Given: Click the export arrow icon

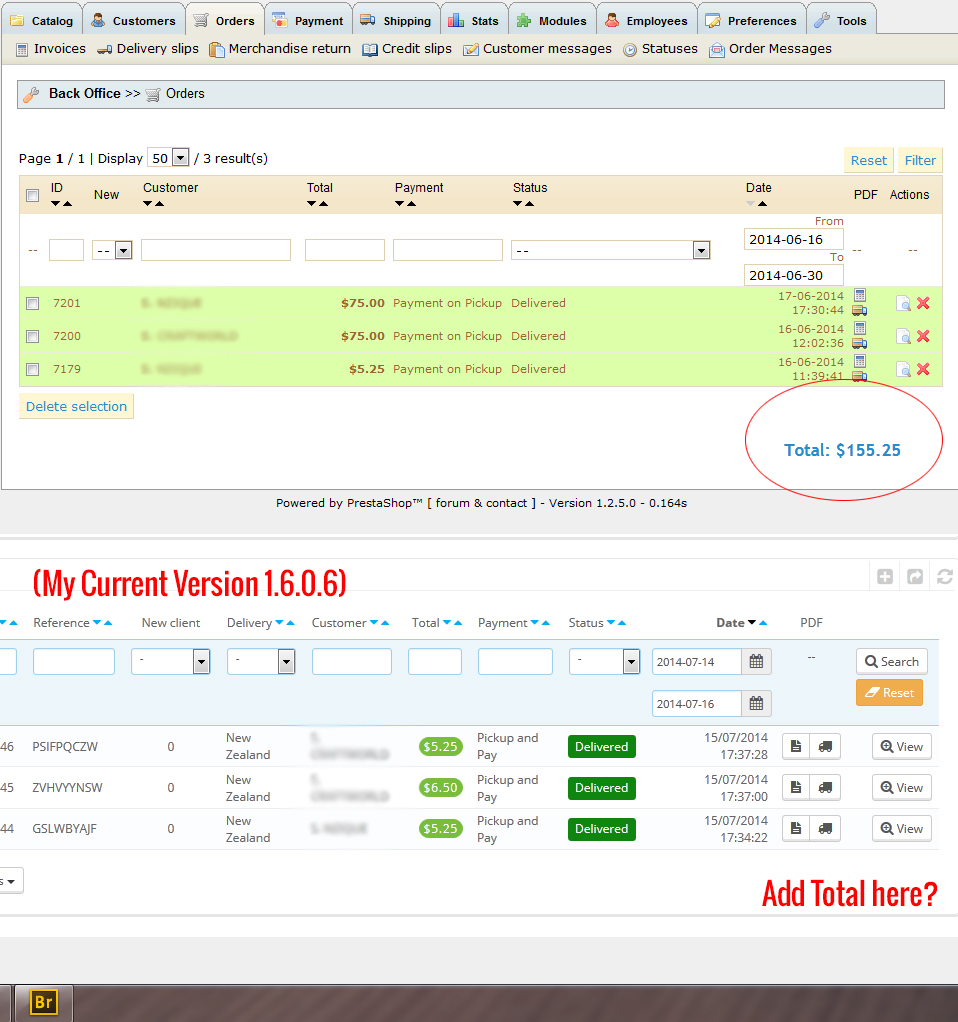Looking at the screenshot, I should (915, 577).
